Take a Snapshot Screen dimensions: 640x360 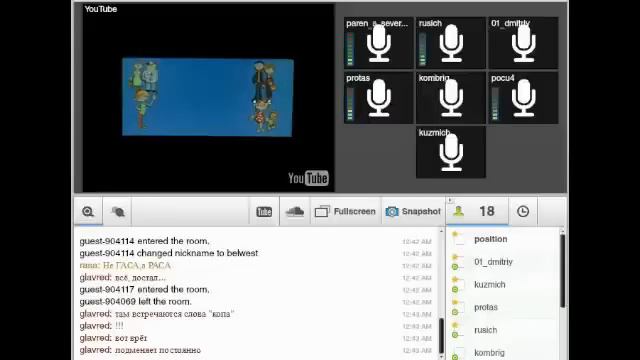tap(413, 211)
